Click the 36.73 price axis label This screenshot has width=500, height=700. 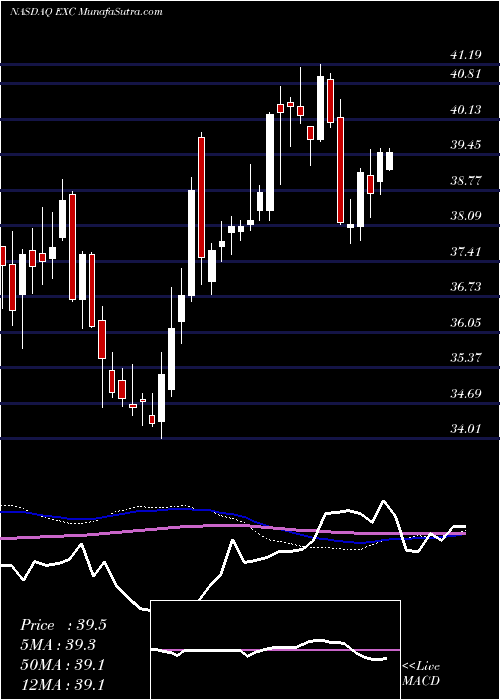(466, 287)
